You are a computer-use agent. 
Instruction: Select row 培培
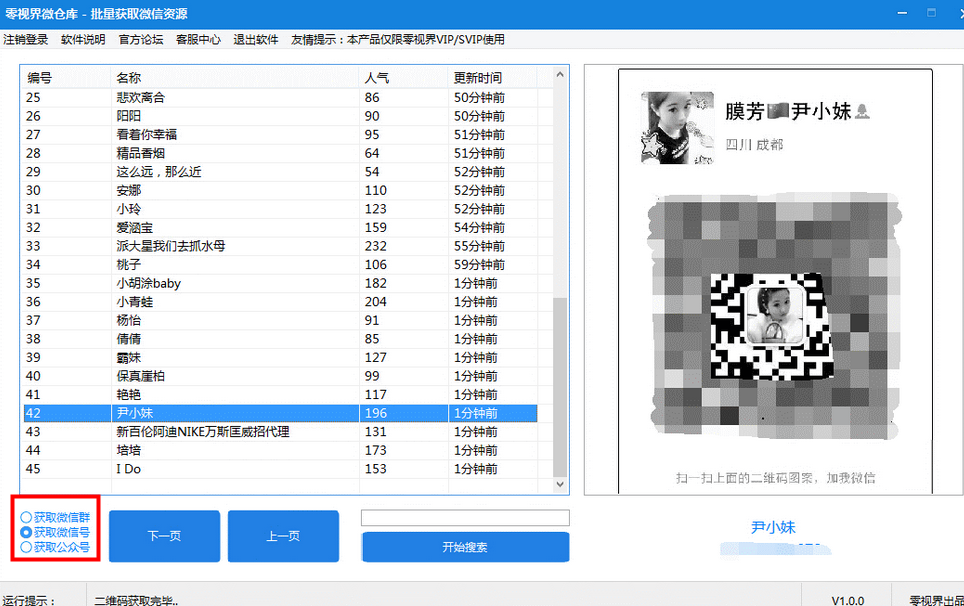tap(280, 451)
